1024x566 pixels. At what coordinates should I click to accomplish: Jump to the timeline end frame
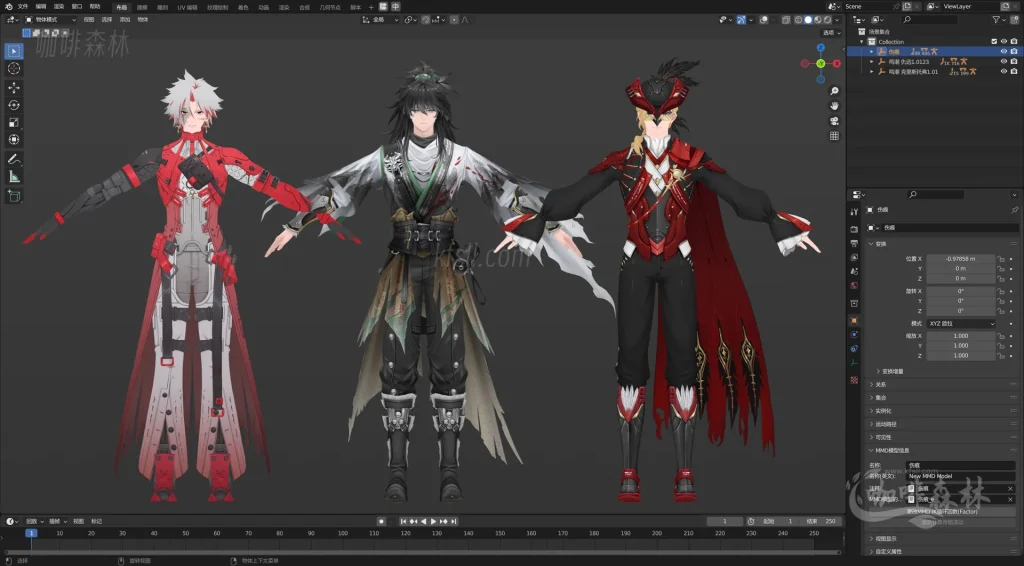[x=453, y=521]
